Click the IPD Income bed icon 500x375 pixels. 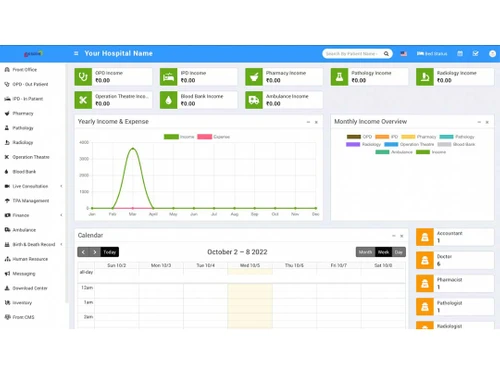[168, 77]
